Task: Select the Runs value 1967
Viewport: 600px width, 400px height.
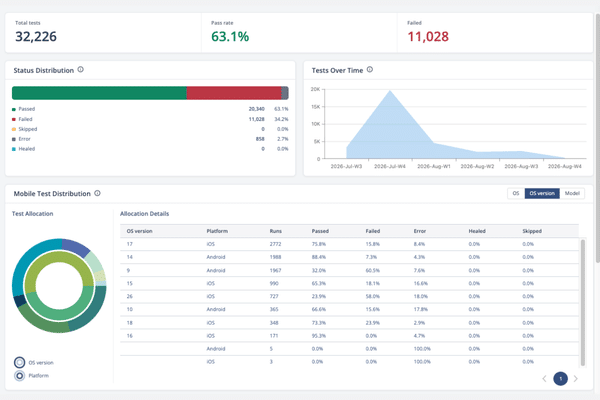Action: 275,271
